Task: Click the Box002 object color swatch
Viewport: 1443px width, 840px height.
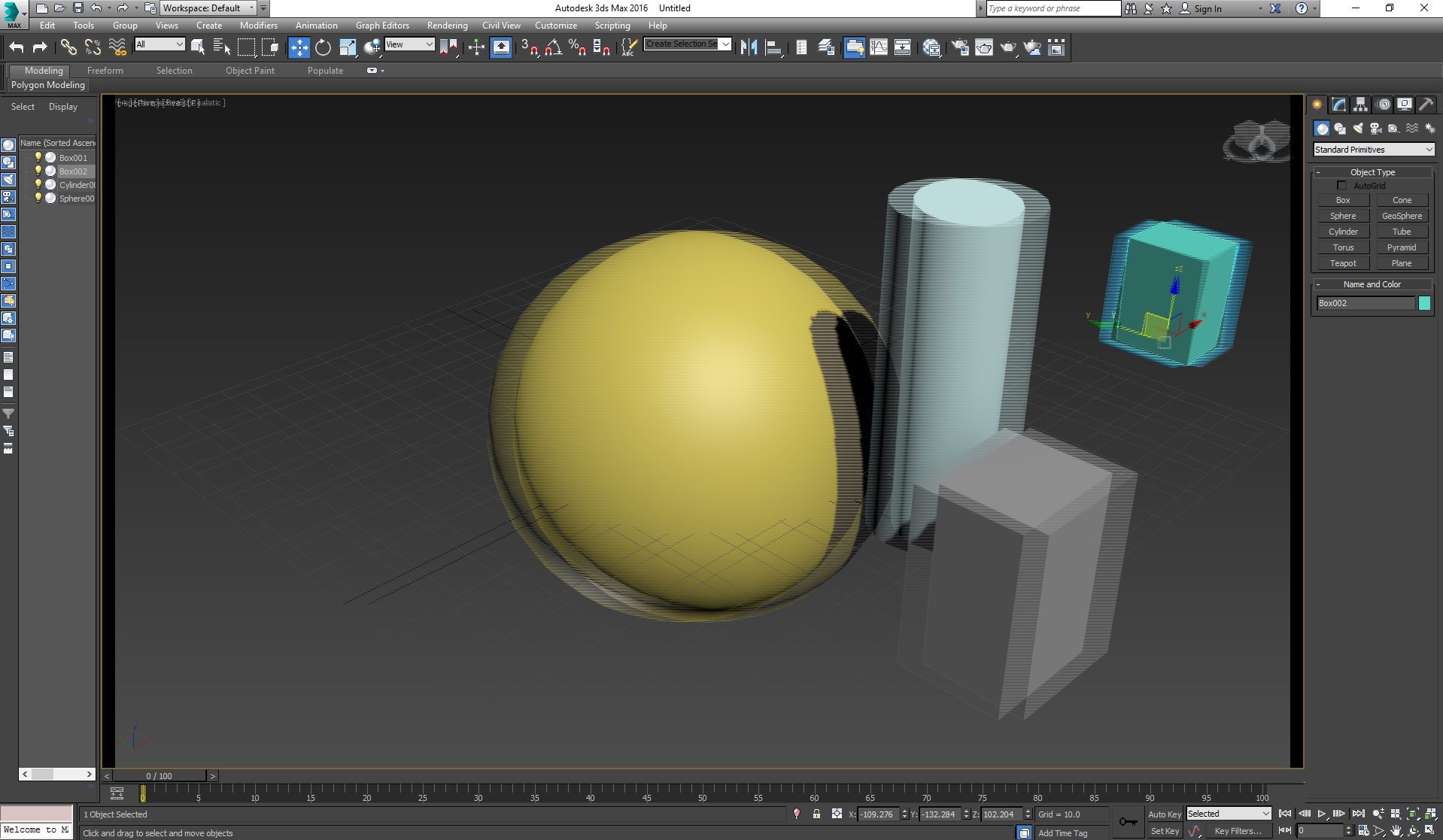Action: (1424, 303)
